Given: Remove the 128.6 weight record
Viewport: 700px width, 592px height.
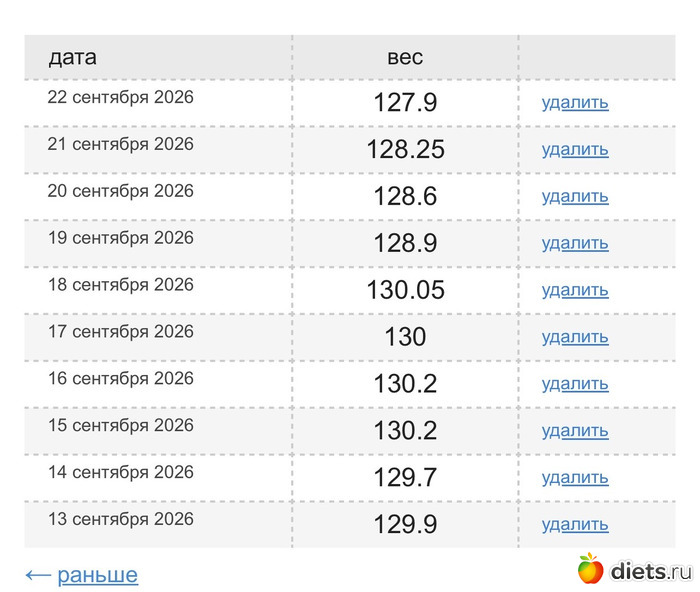Looking at the screenshot, I should coord(575,196).
